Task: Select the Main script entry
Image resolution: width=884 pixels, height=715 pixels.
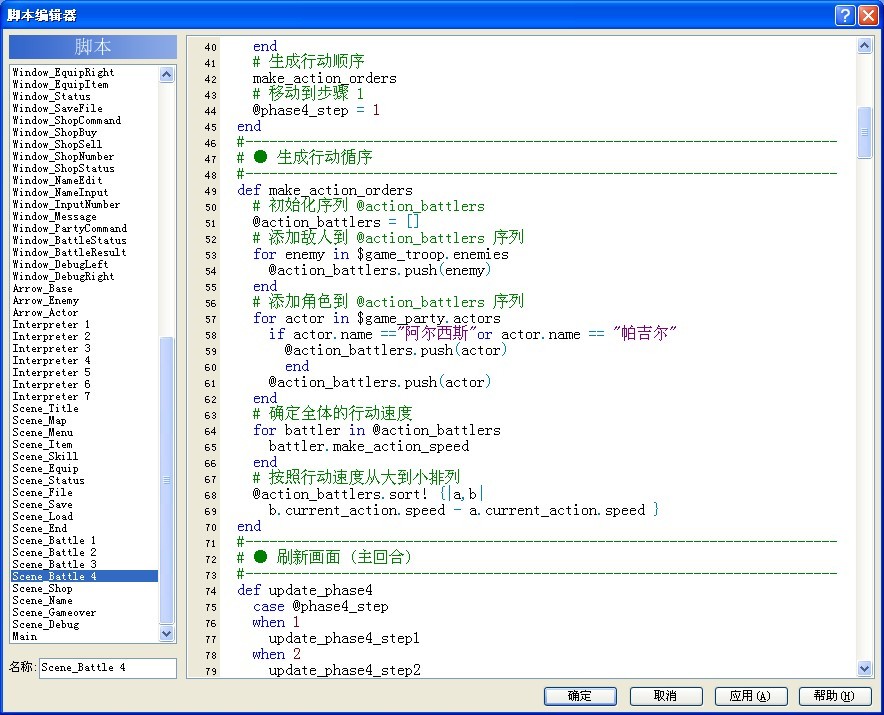Action: pyautogui.click(x=25, y=636)
